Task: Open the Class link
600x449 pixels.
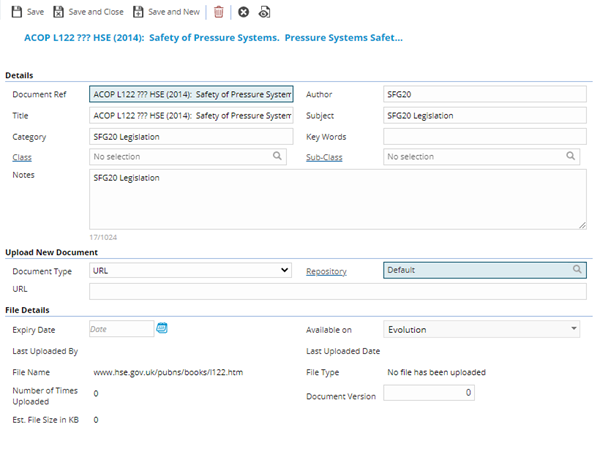Action: point(22,157)
